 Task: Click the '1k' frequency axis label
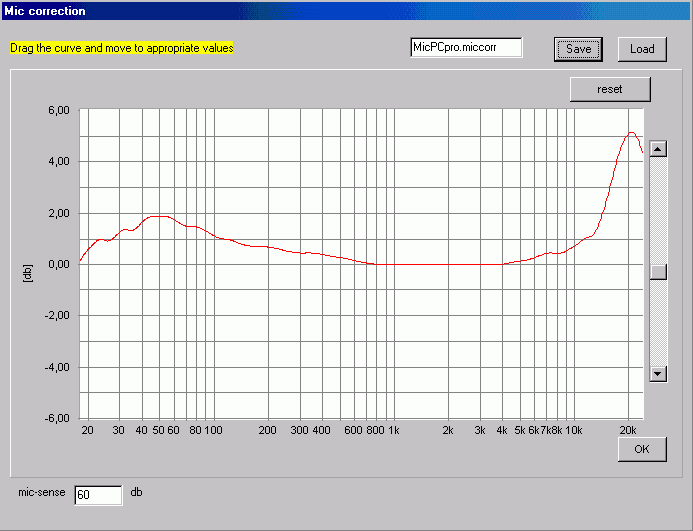(x=393, y=430)
